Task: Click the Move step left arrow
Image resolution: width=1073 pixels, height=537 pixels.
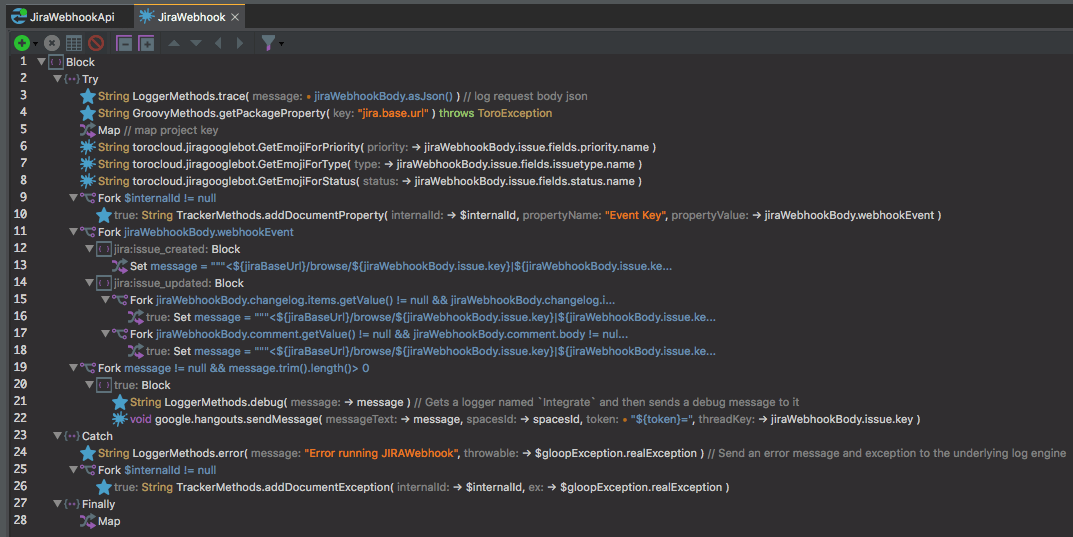Action: click(x=218, y=43)
